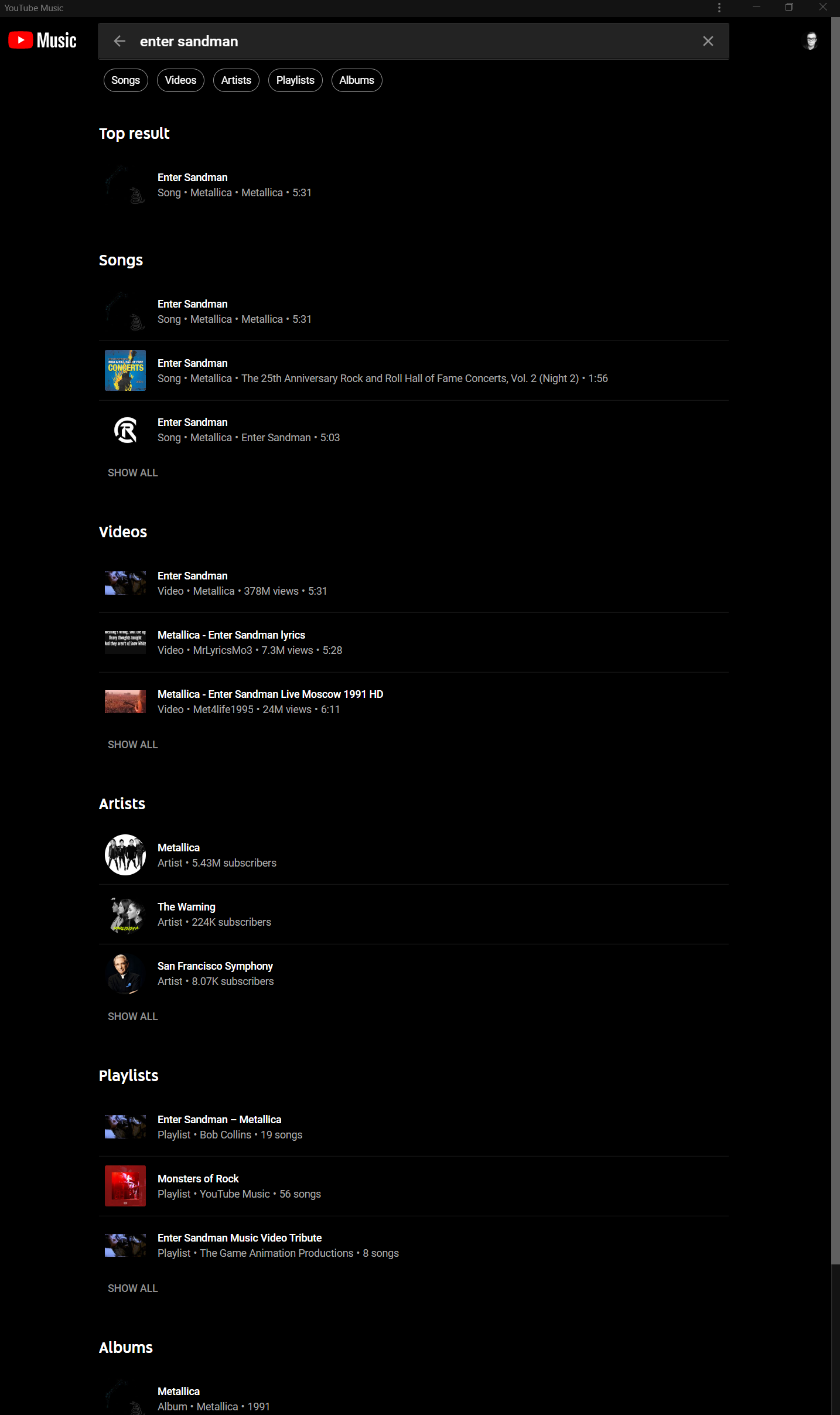
Task: Click the search field containing enter sandman
Action: [414, 41]
